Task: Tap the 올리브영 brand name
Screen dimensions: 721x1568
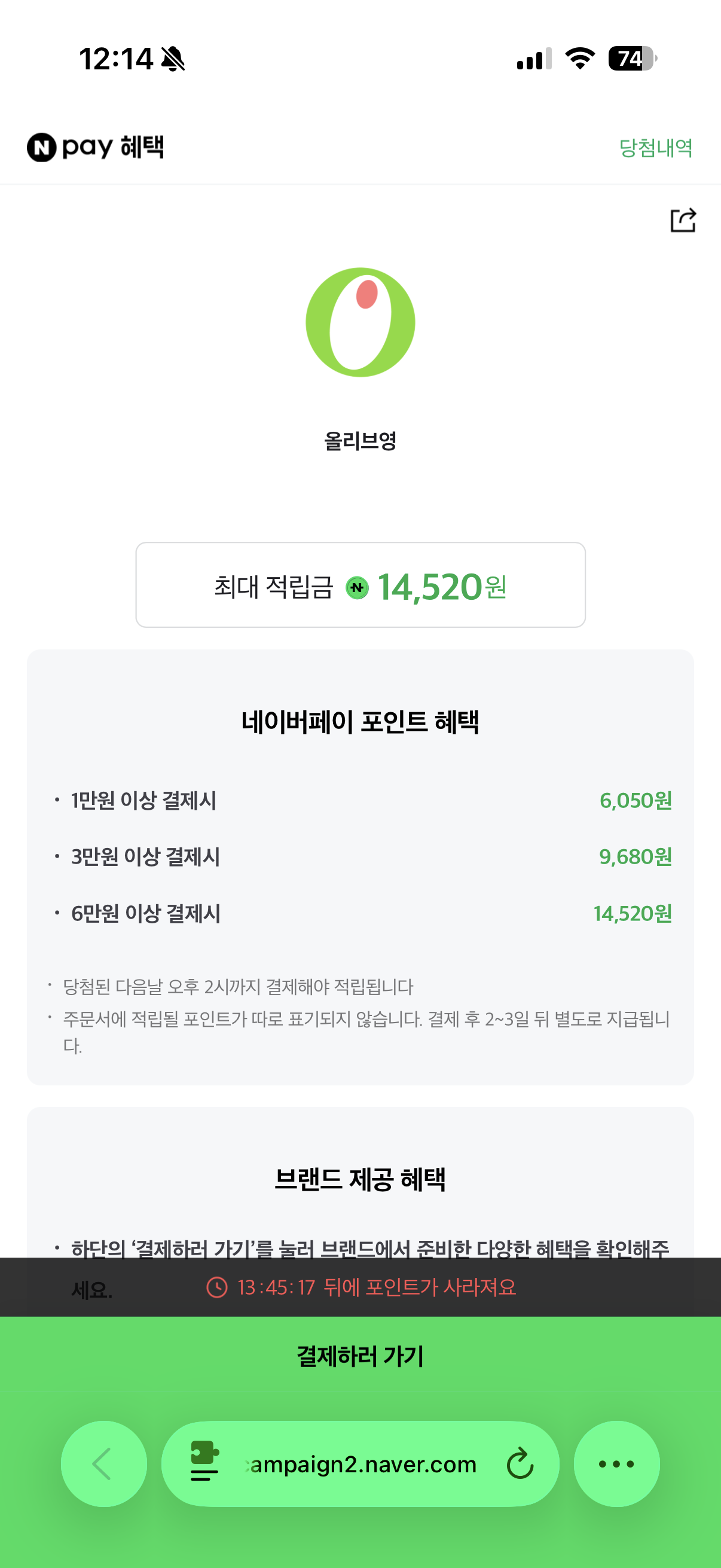Action: 360,441
